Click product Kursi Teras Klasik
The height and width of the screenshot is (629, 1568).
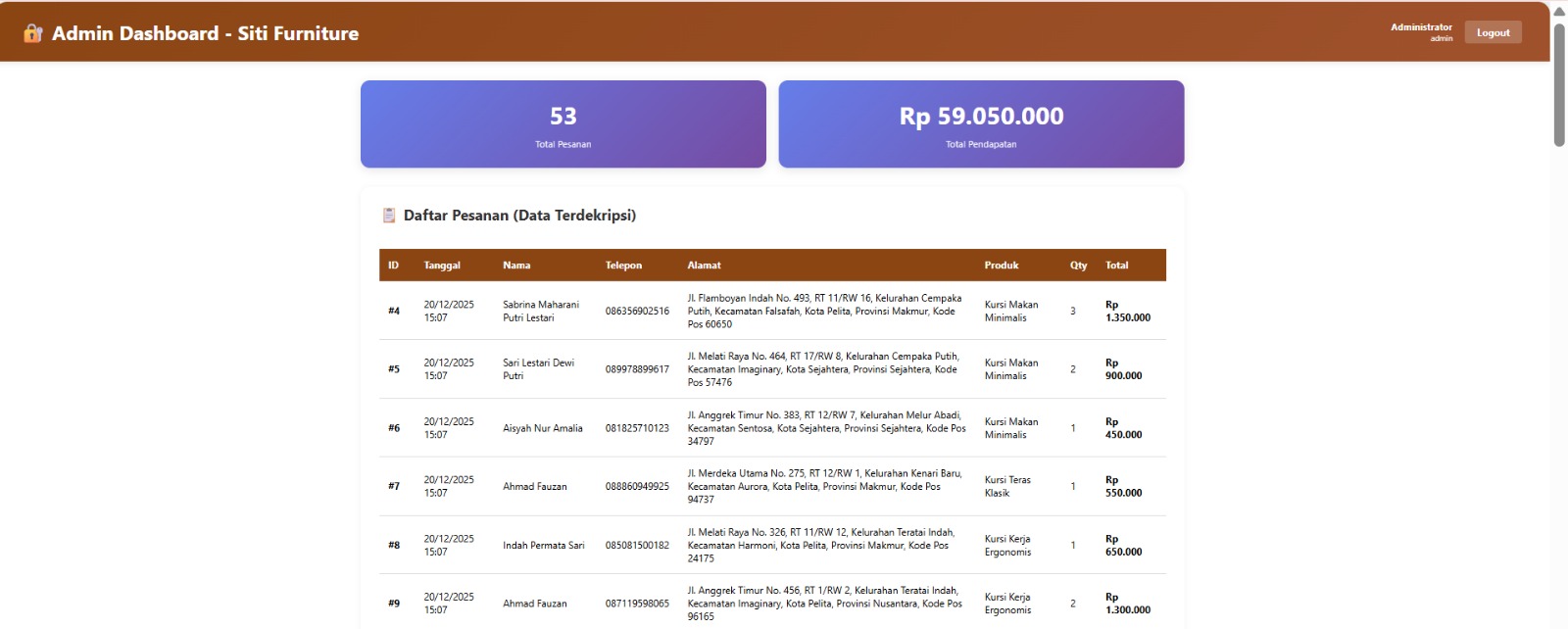tap(1007, 486)
